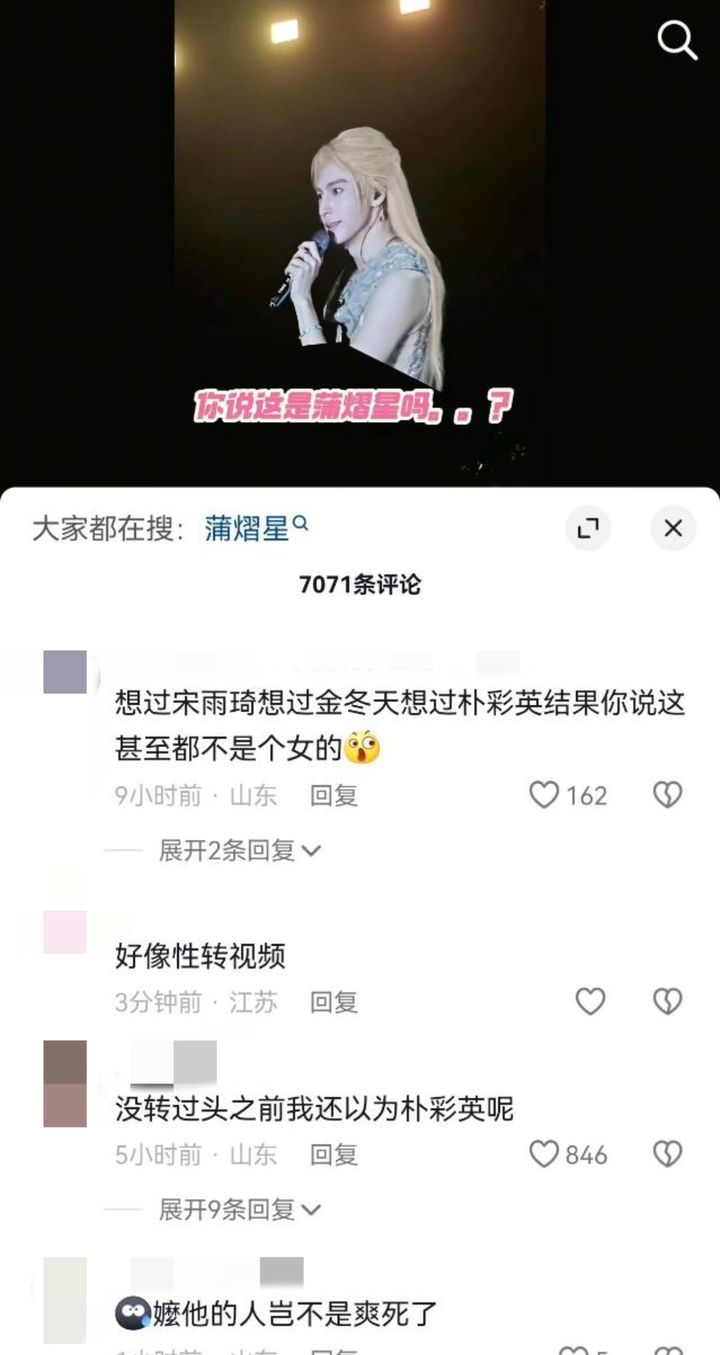
Task: Reply to the 5小时前 山东 comment
Action: coord(334,1156)
